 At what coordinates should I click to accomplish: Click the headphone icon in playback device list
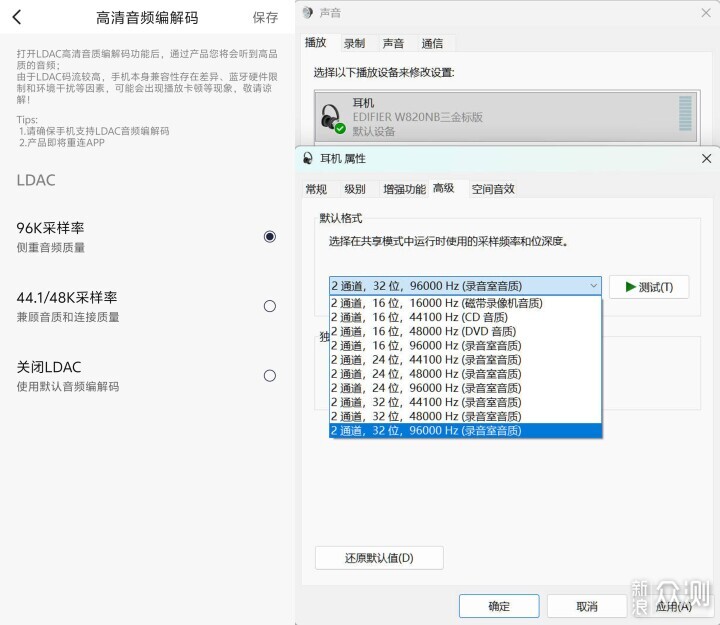tap(332, 118)
